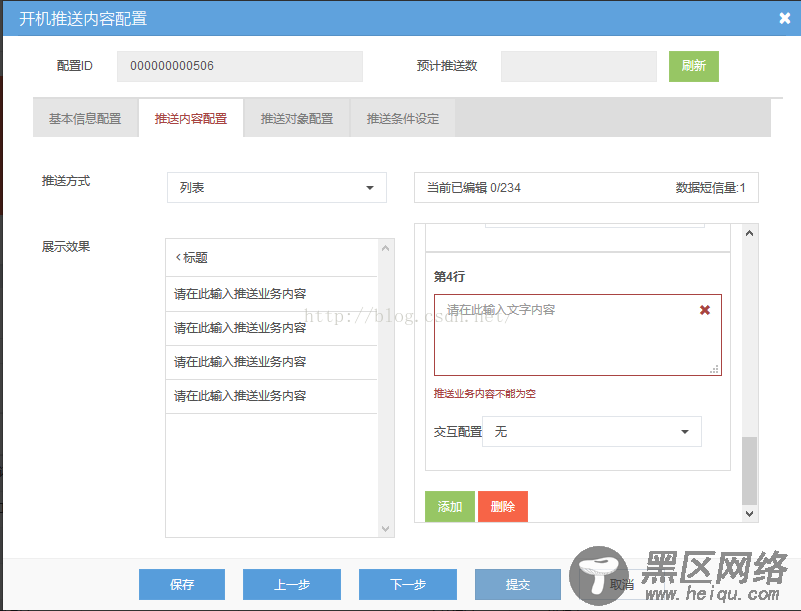Image resolution: width=801 pixels, height=611 pixels.
Task: Click the 展示效果 label
Action: point(66,247)
